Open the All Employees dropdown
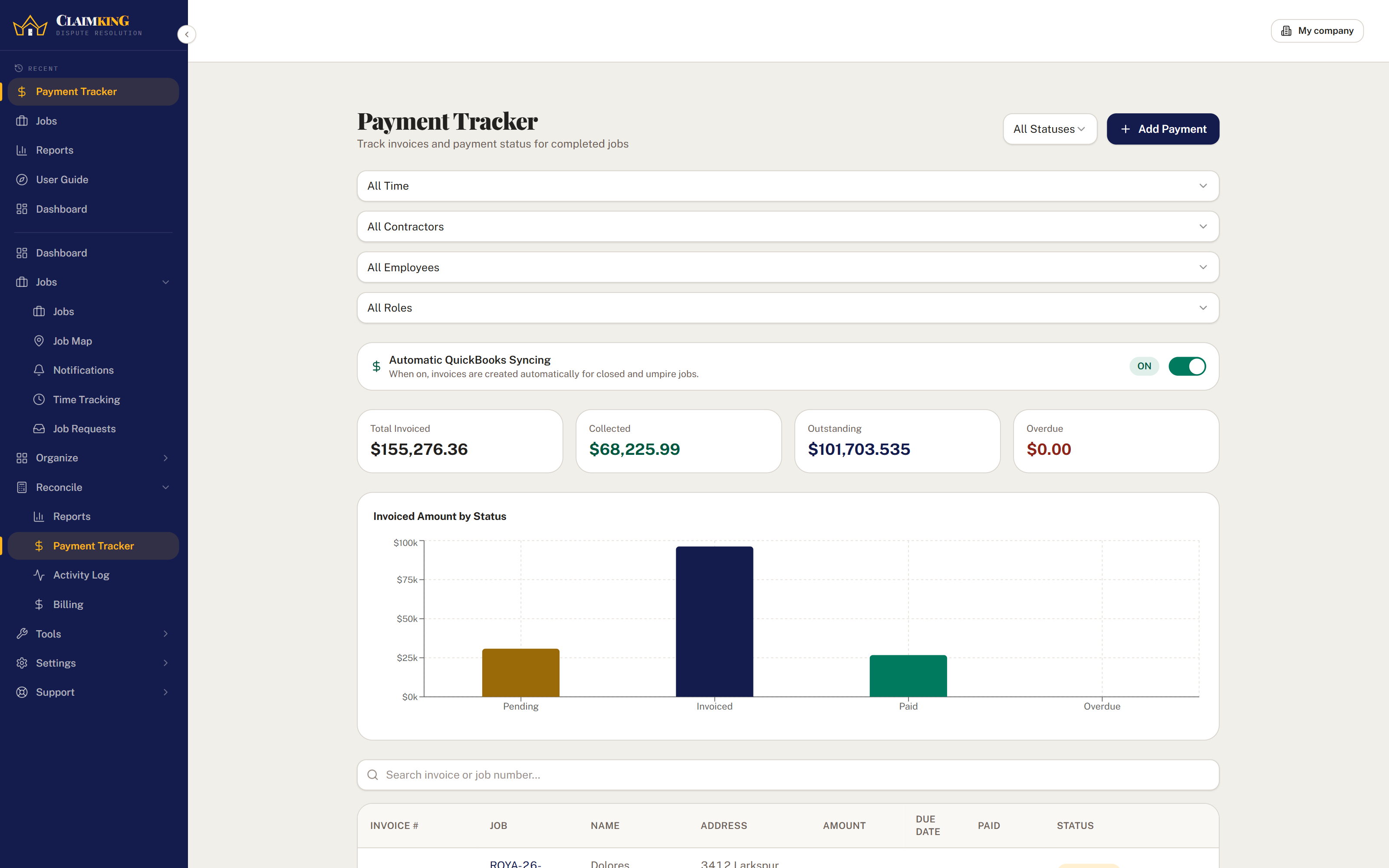 pyautogui.click(x=787, y=267)
